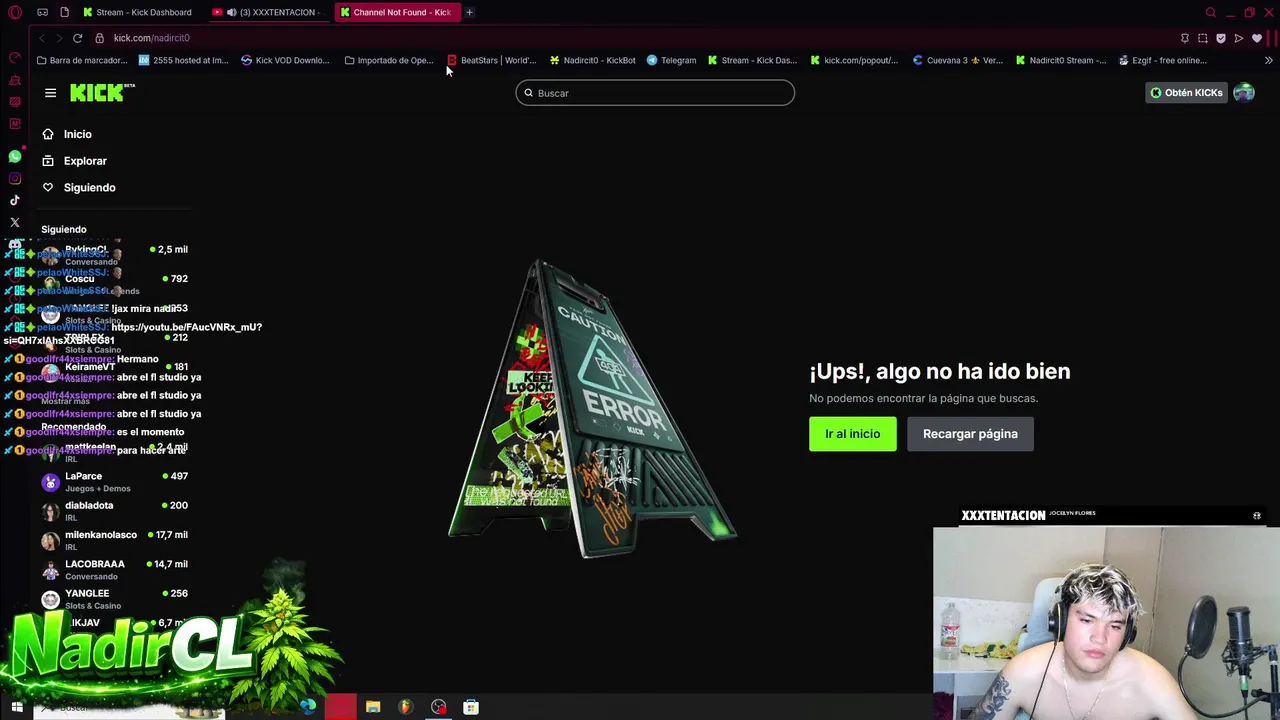Go back with browser back arrow
The image size is (1280, 720).
pos(41,38)
